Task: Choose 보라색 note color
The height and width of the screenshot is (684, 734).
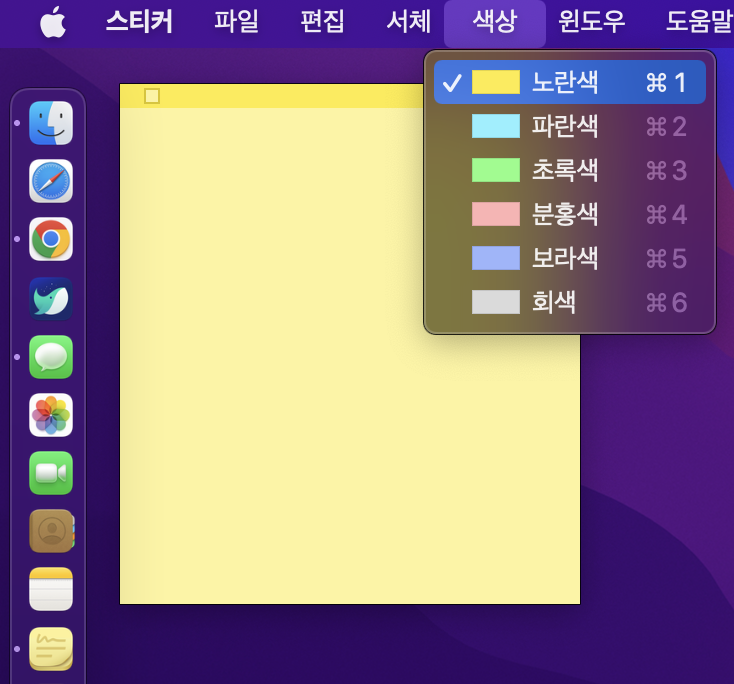Action: click(x=570, y=258)
